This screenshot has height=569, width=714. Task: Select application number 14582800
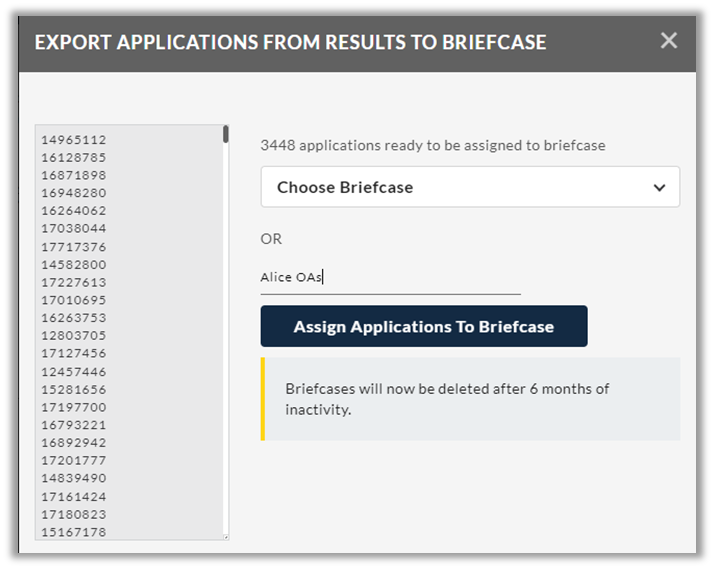click(74, 264)
